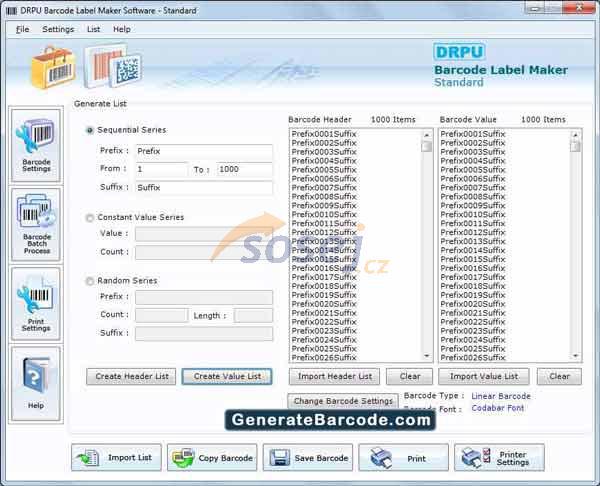The height and width of the screenshot is (486, 600).
Task: Open the Settings menu
Action: (x=58, y=29)
